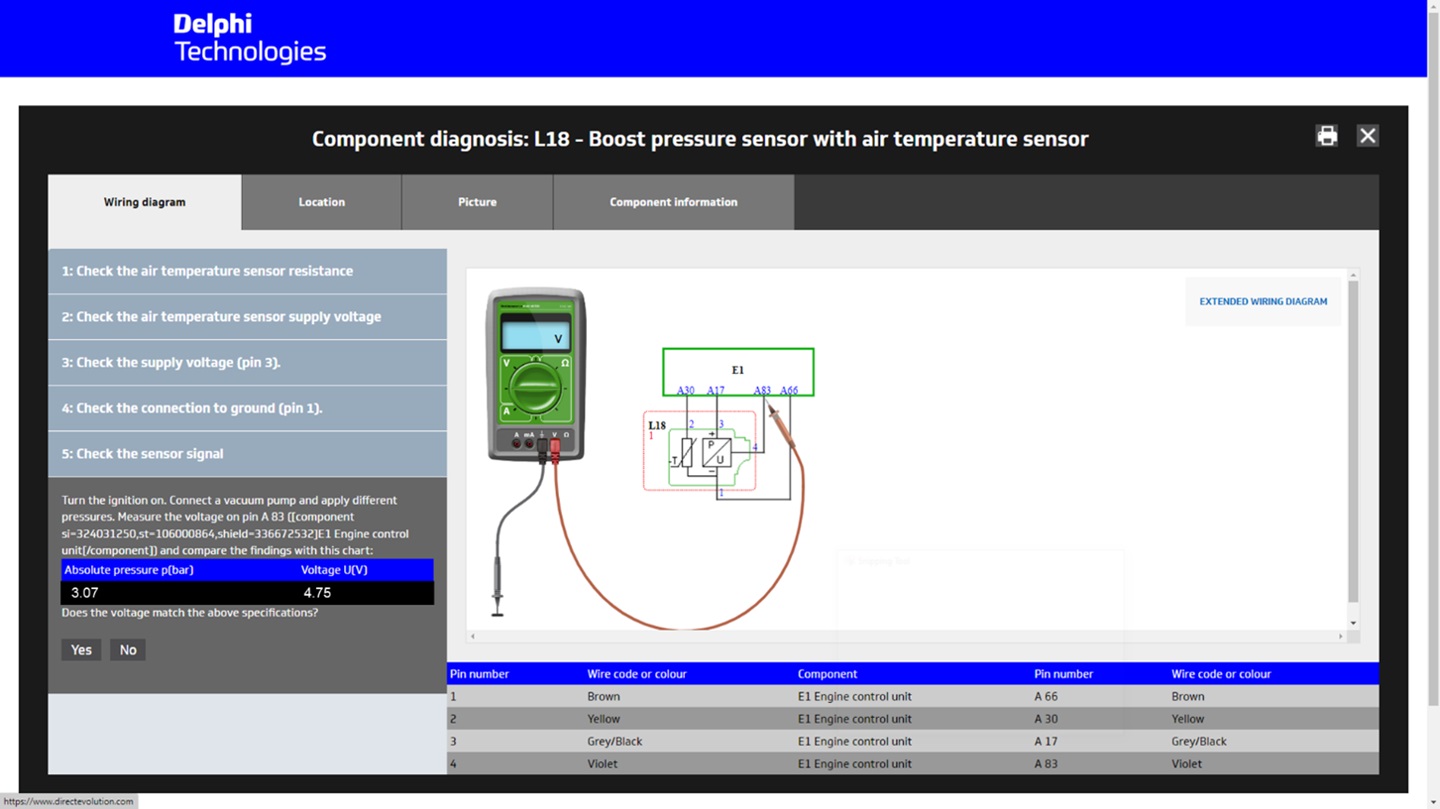Viewport: 1440px width, 809px height.
Task: Answer Yes to voltage match question
Action: [x=81, y=650]
